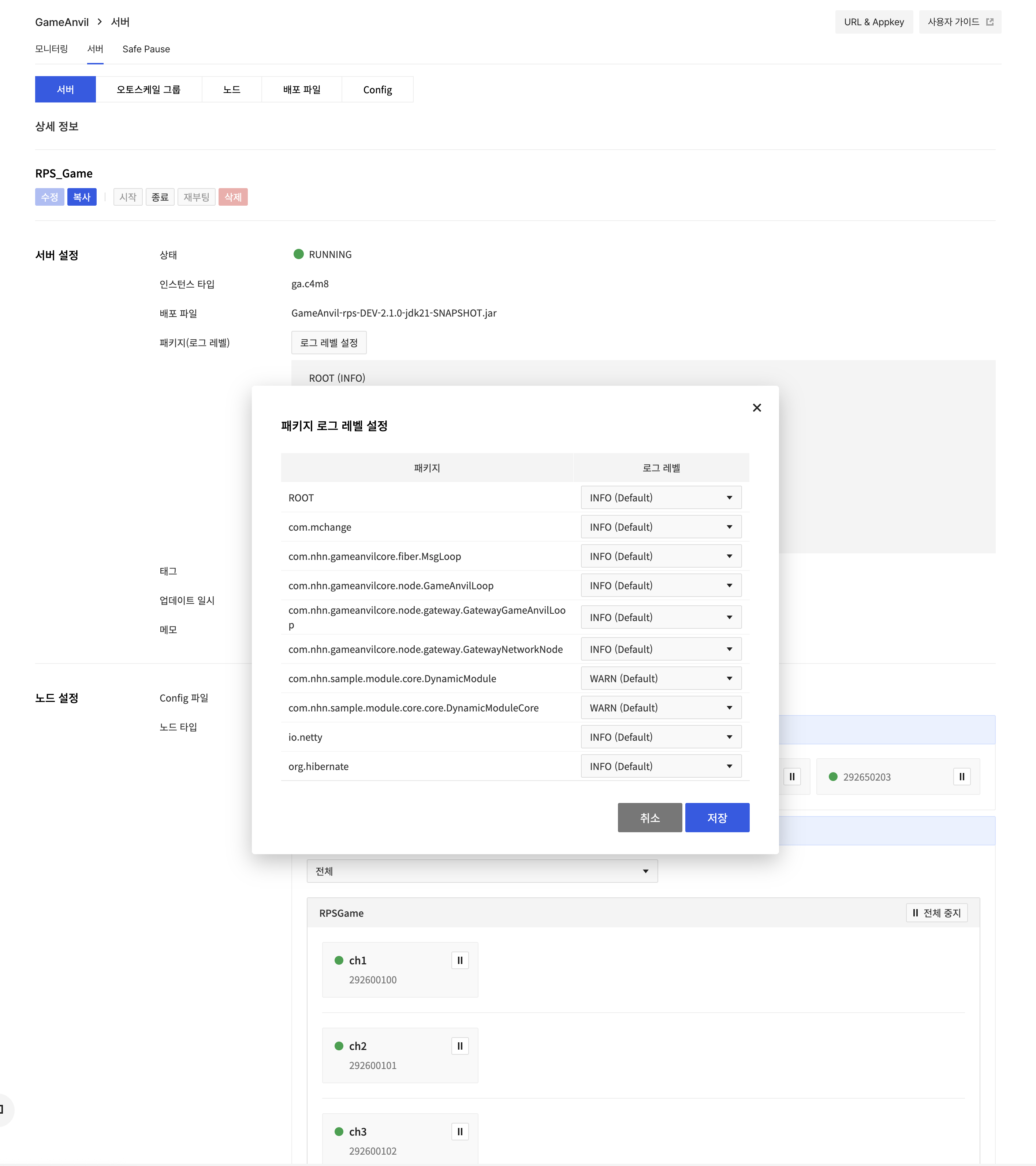The width and height of the screenshot is (1036, 1166).
Task: Pause the ch1 node
Action: pos(460,960)
